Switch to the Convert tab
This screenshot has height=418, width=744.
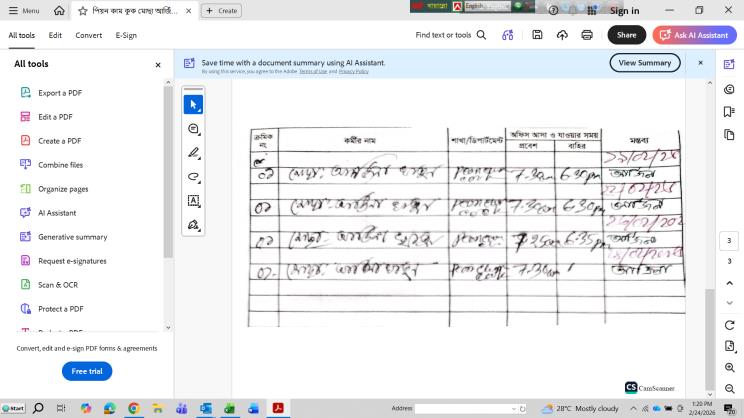click(x=89, y=35)
